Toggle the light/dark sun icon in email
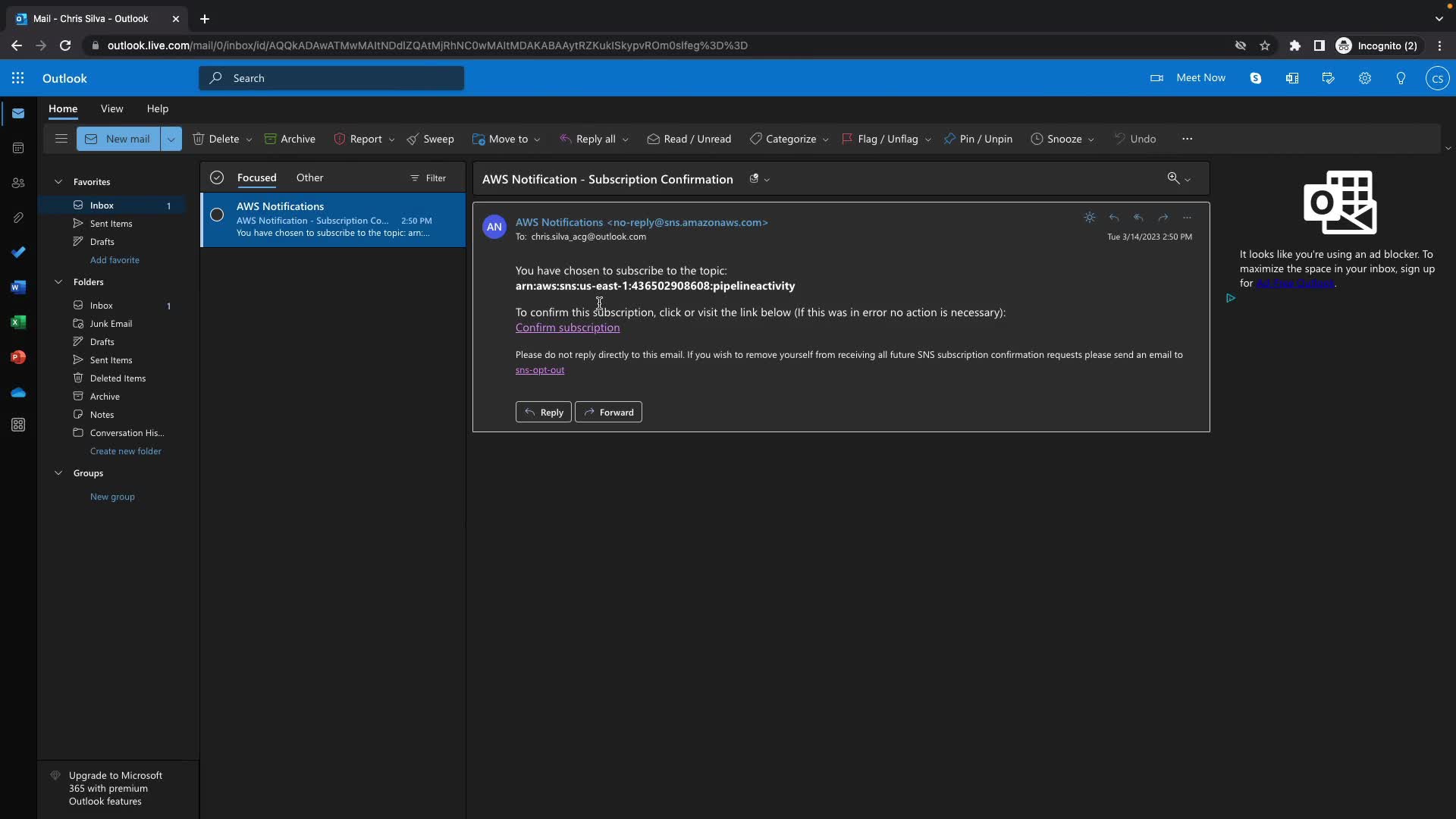Screen dimensions: 1456x819 (x=1090, y=218)
